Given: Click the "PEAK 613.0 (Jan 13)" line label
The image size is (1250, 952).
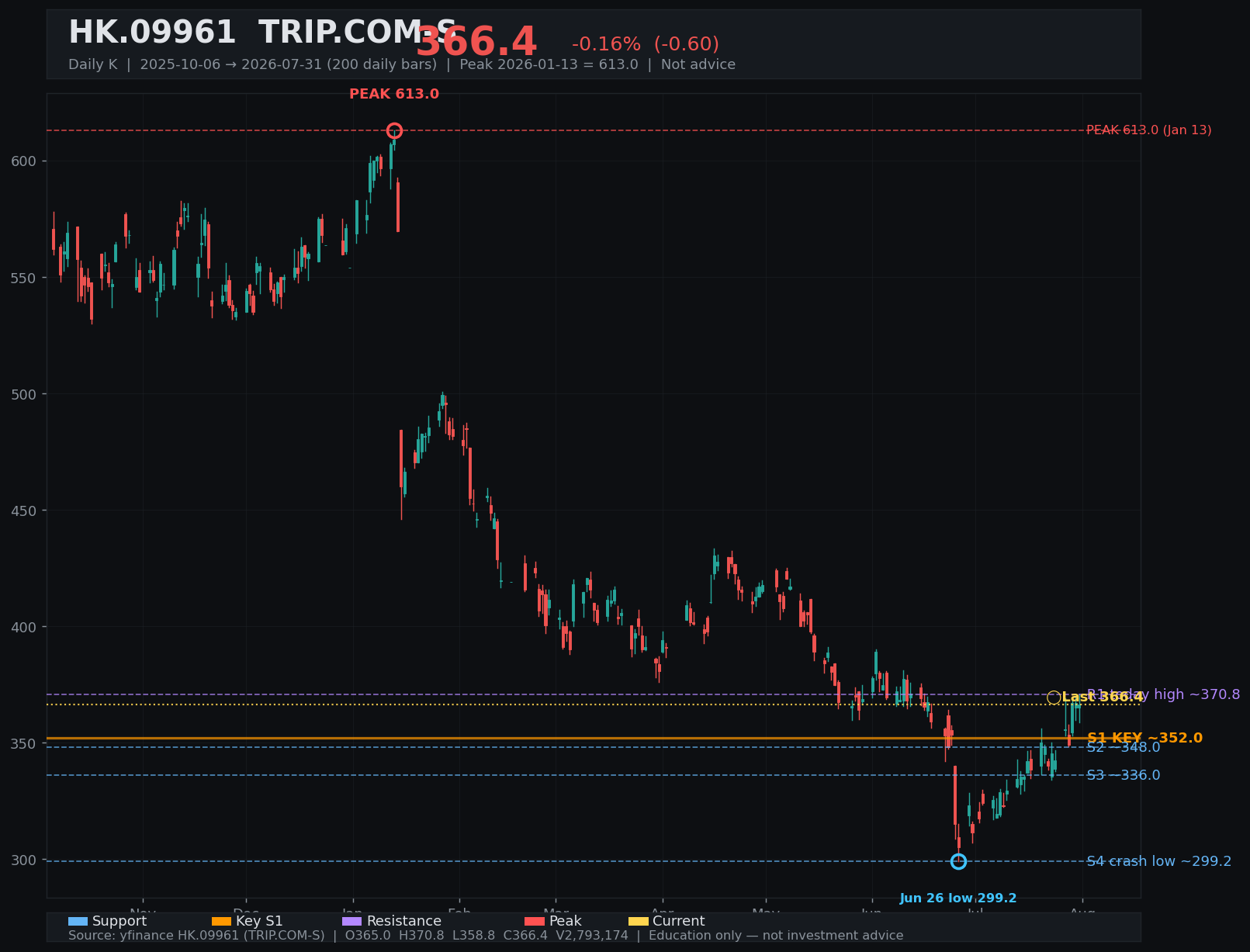Looking at the screenshot, I should pos(1148,130).
